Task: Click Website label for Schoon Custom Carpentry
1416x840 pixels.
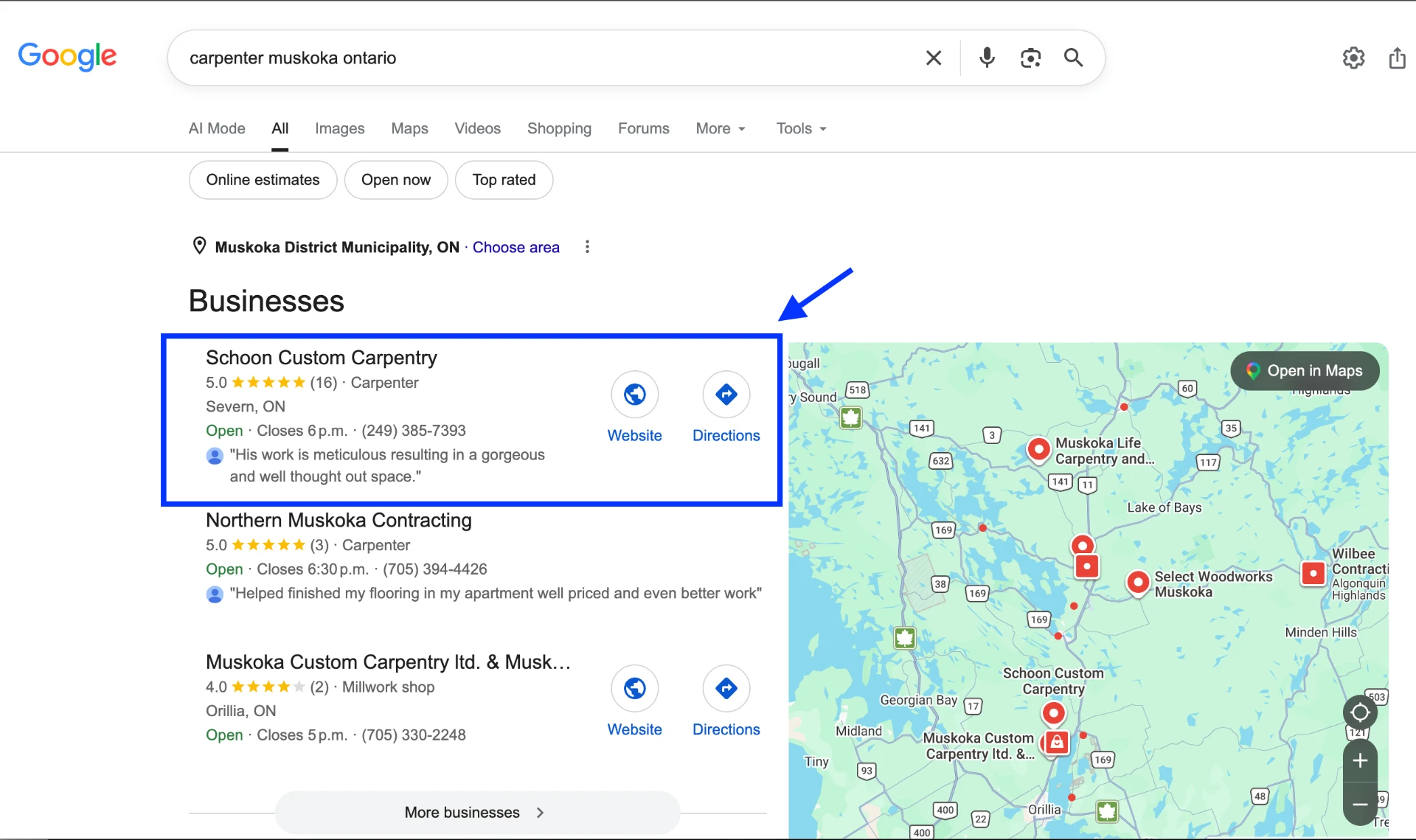Action: pyautogui.click(x=634, y=435)
